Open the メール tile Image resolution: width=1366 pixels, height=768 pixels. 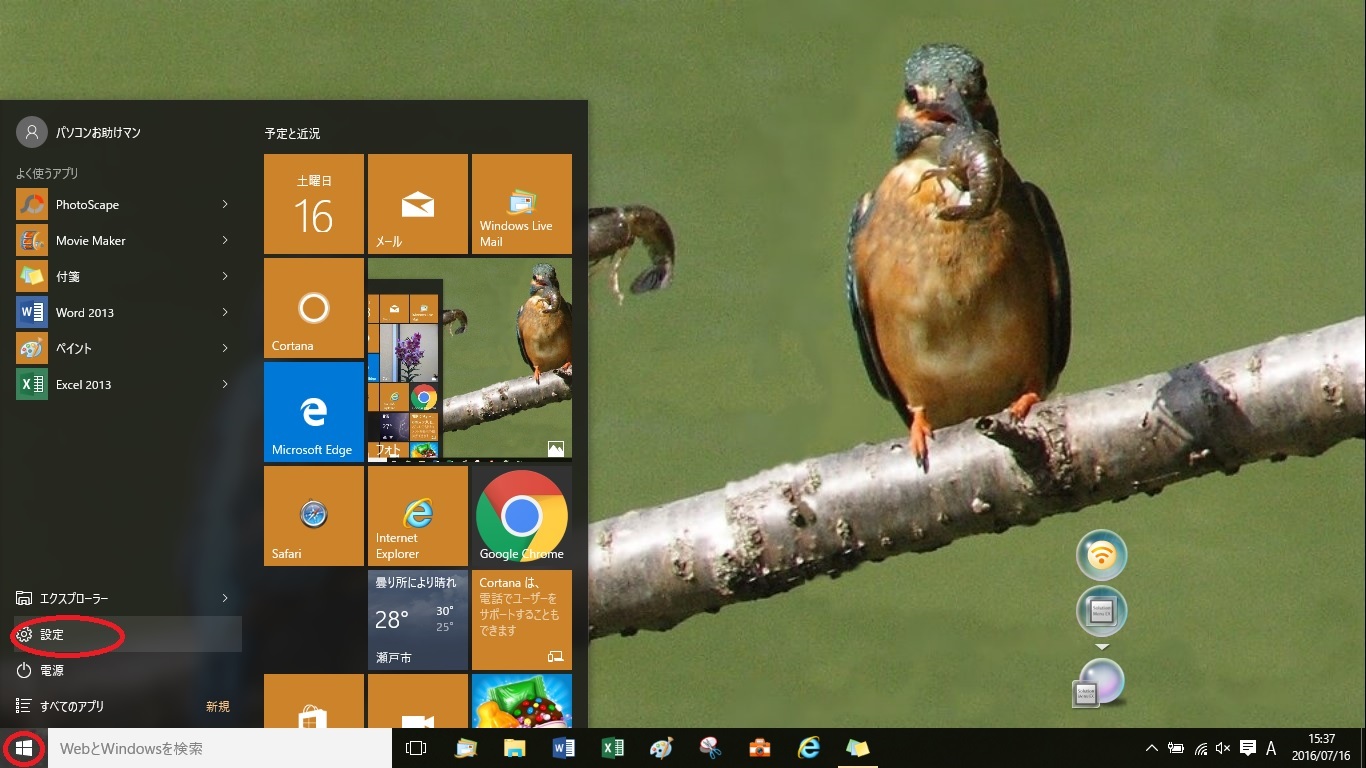418,204
